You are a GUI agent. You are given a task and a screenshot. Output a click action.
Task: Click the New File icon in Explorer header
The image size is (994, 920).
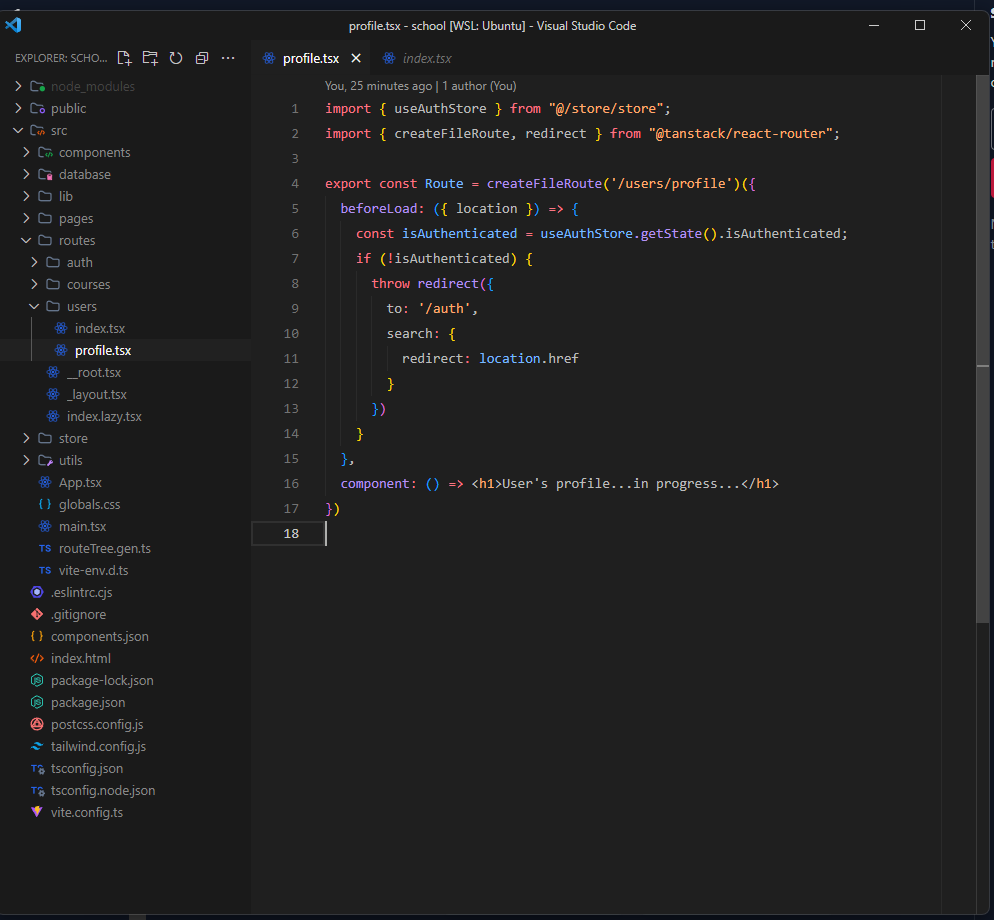pyautogui.click(x=124, y=58)
